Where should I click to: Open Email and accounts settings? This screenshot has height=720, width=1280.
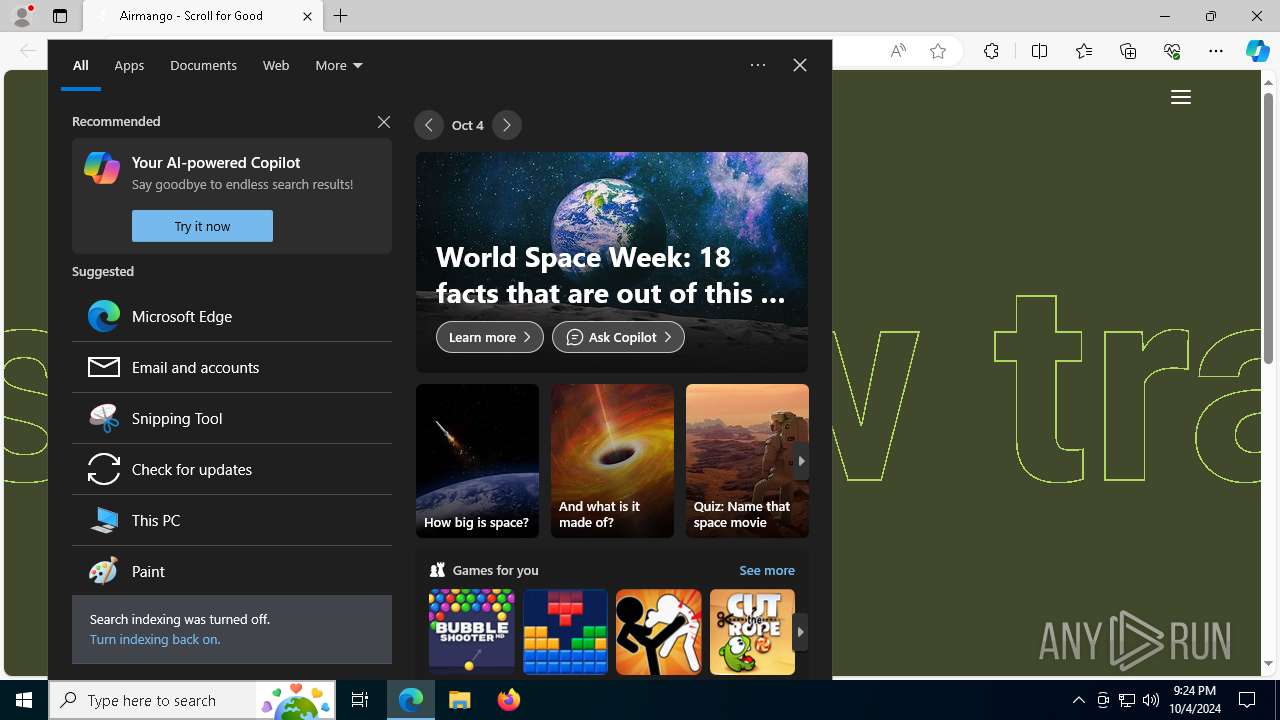click(232, 367)
